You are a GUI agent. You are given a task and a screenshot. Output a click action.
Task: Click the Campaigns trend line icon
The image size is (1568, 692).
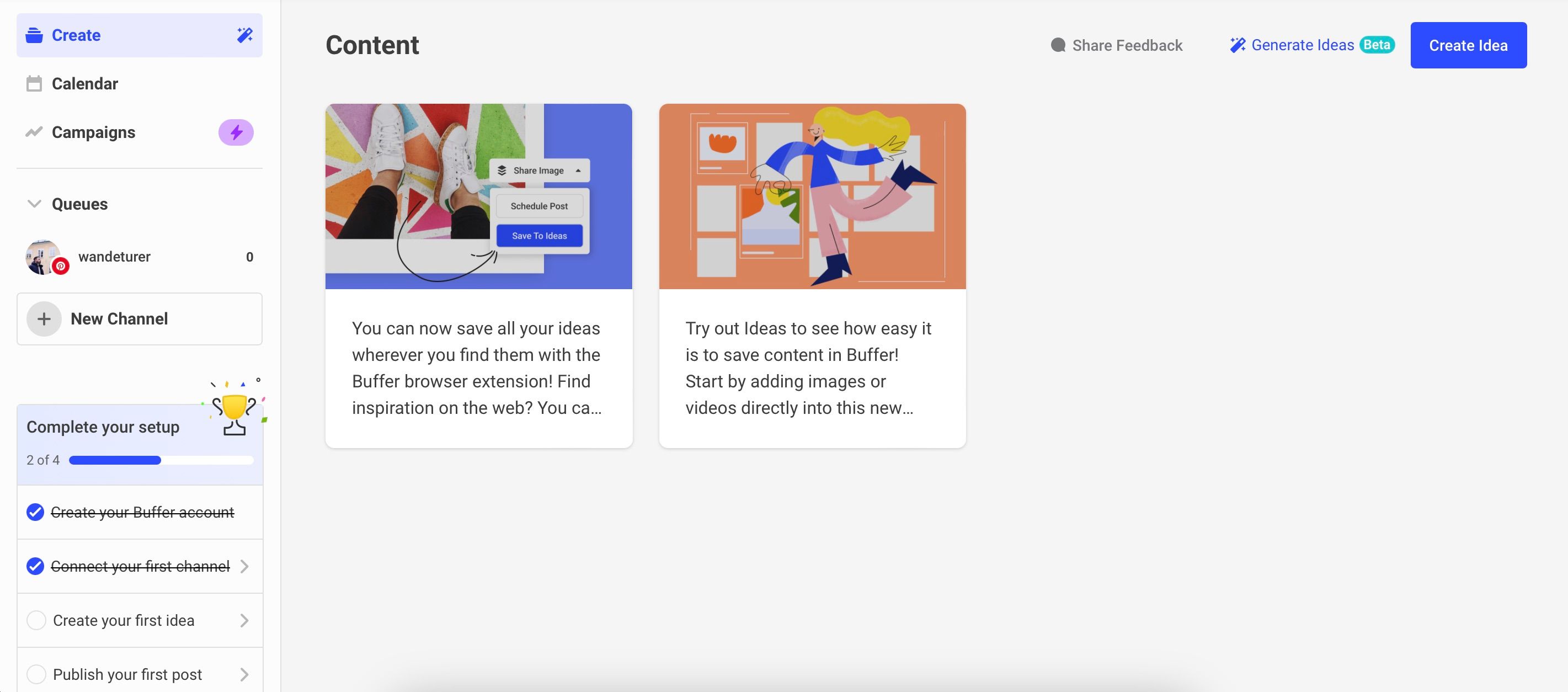click(x=34, y=132)
